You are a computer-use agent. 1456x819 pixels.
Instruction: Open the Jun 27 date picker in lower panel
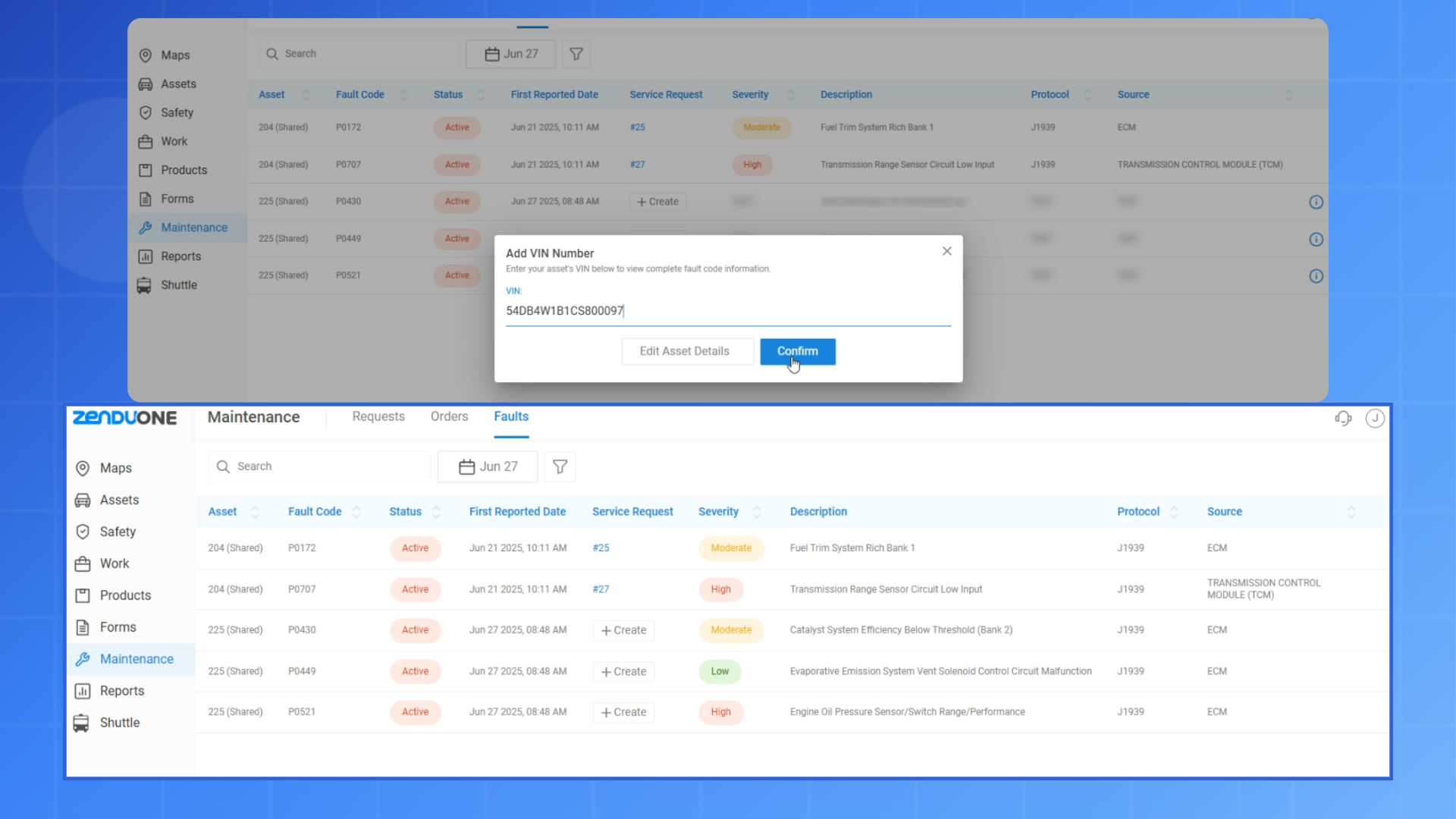pos(488,467)
